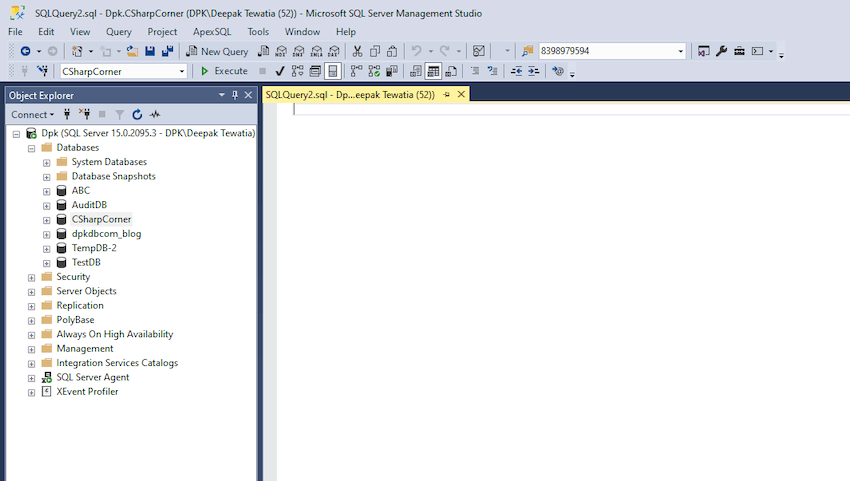Viewport: 850px width, 481px height.
Task: Toggle Results to Text option
Action: 416,71
